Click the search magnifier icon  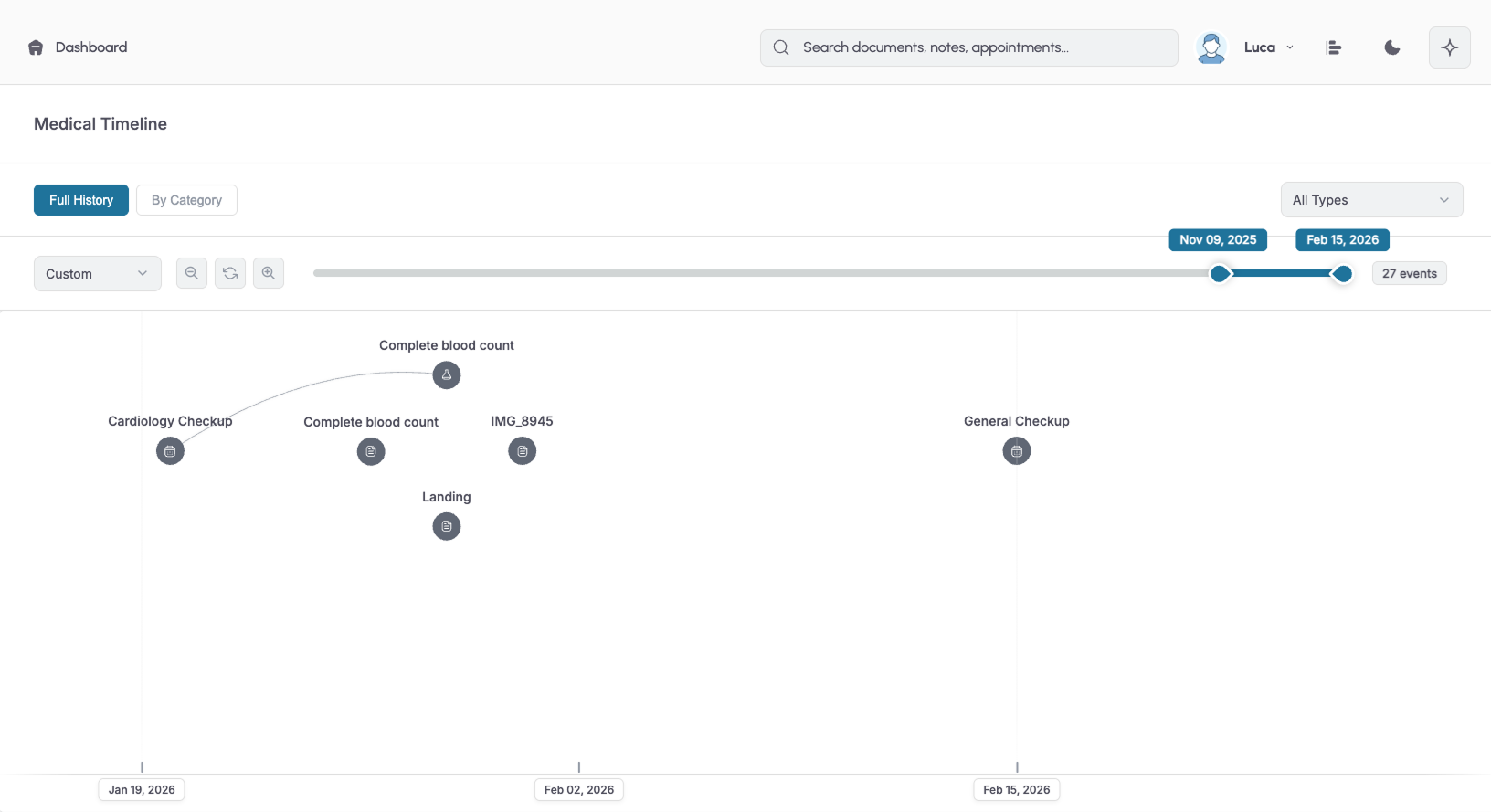pyautogui.click(x=781, y=47)
